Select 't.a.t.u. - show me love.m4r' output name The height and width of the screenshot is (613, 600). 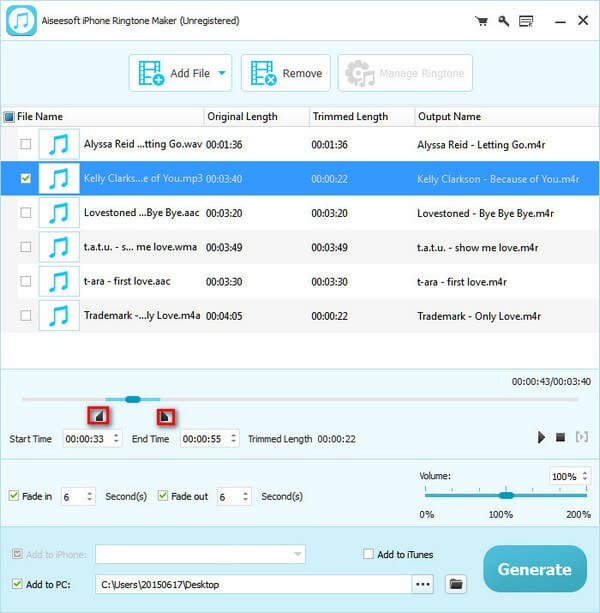point(477,247)
